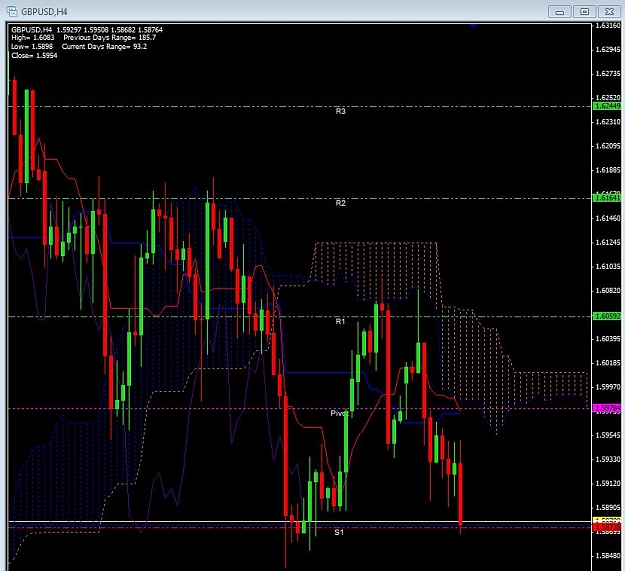Click the red 1.58738 price tag
The width and height of the screenshot is (625, 571).
tap(607, 528)
